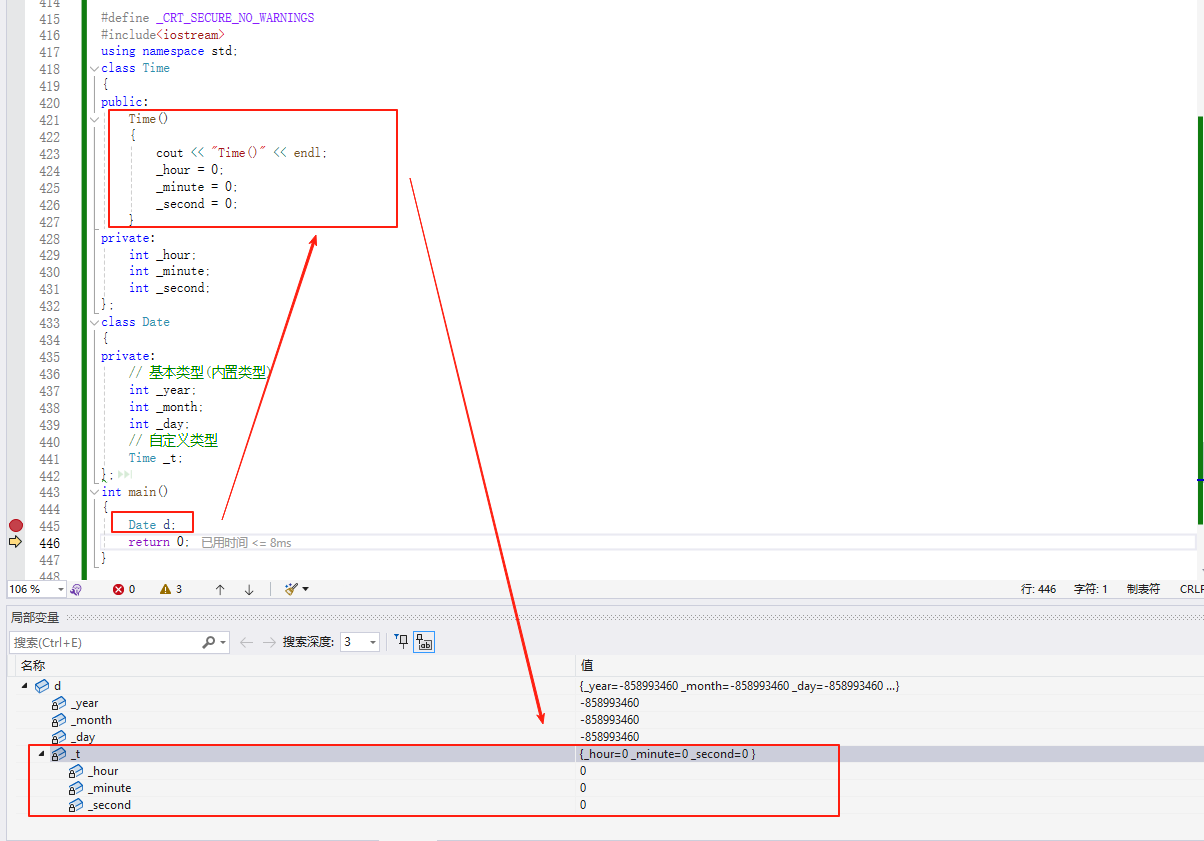This screenshot has width=1204, height=841.
Task: Click the _t value '{_hour=0 _minute=0 _second=0 }'
Action: (667, 754)
